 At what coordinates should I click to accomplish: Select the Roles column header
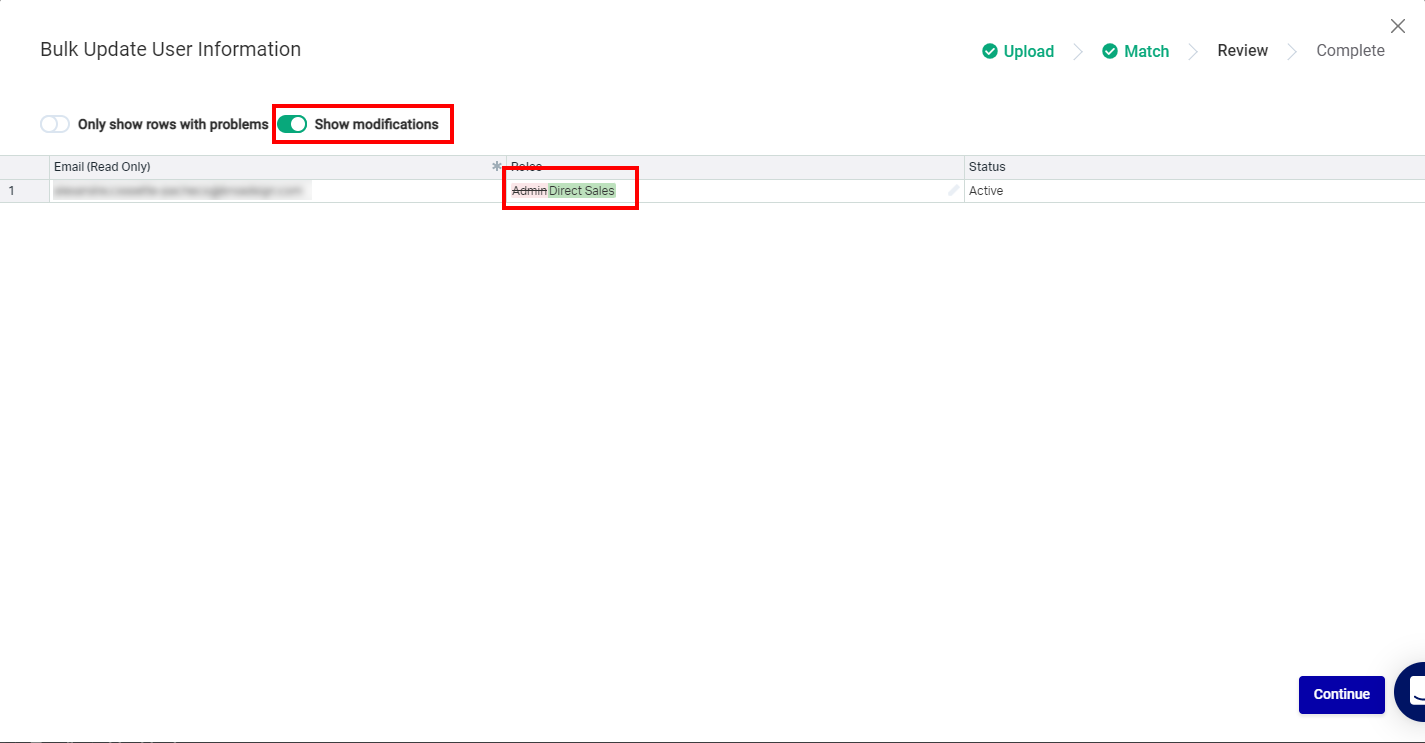[735, 167]
